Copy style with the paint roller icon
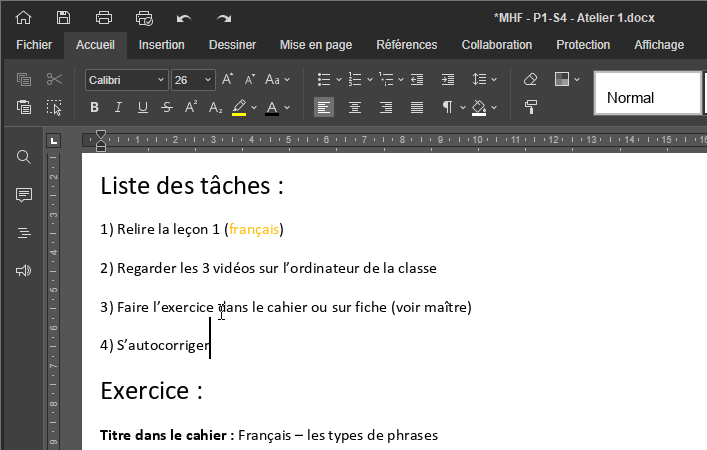The height and width of the screenshot is (450, 707). (x=531, y=107)
